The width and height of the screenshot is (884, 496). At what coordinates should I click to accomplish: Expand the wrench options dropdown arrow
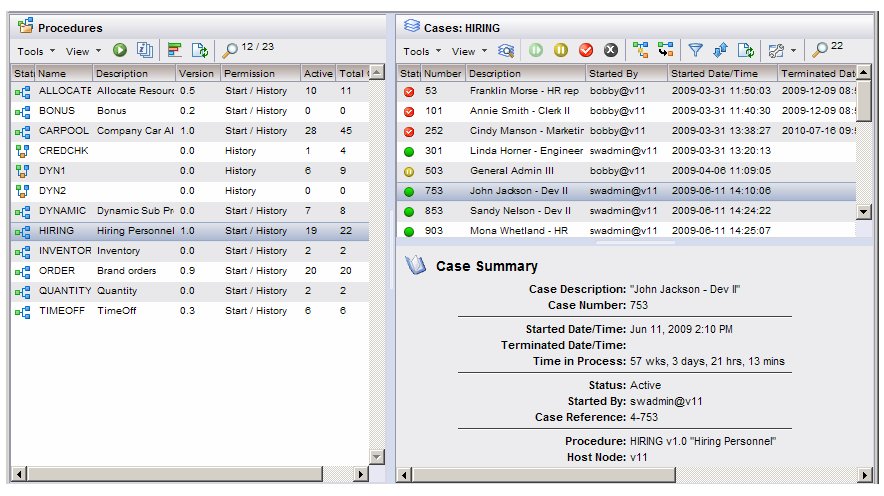(793, 51)
